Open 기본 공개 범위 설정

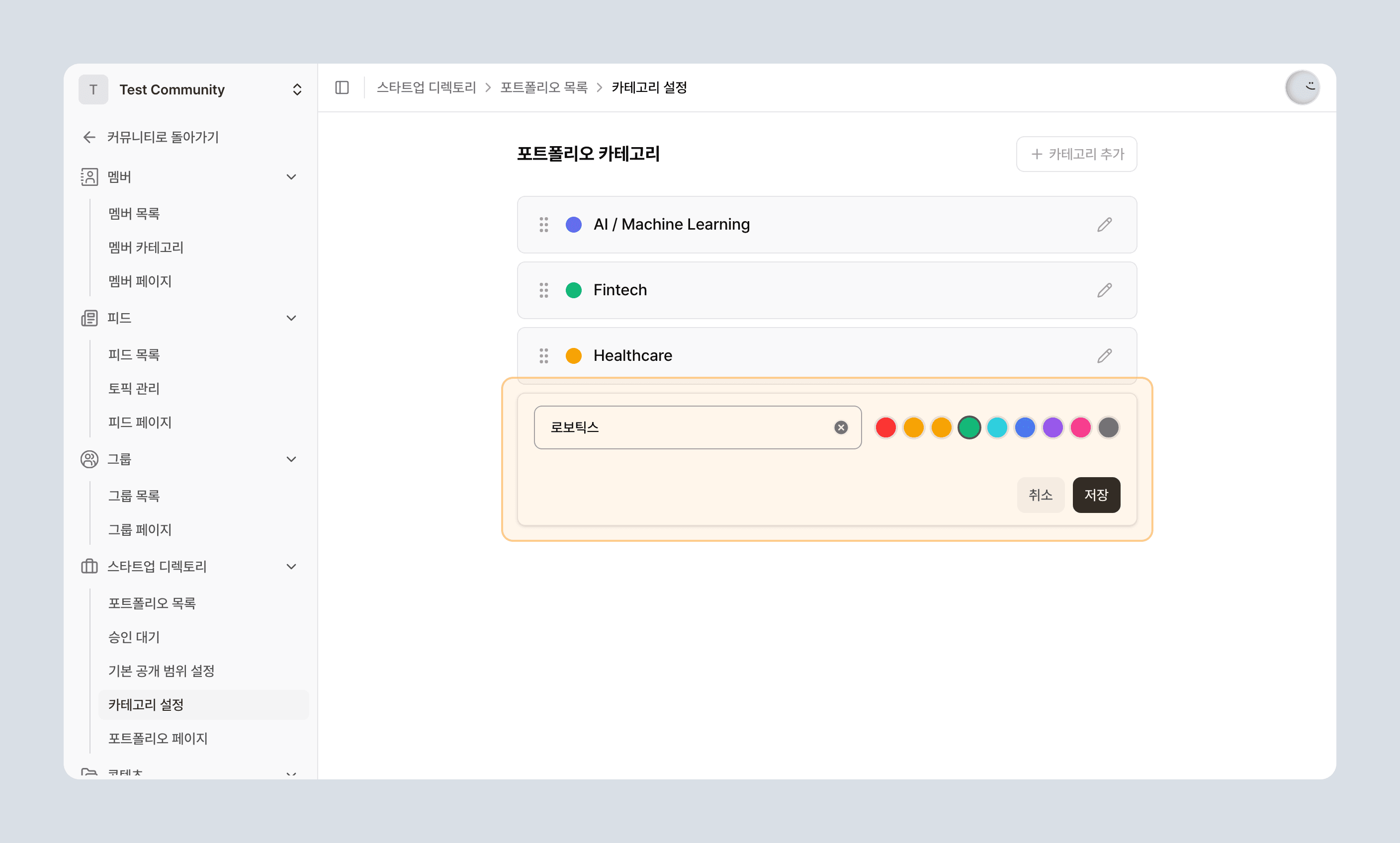coord(162,671)
